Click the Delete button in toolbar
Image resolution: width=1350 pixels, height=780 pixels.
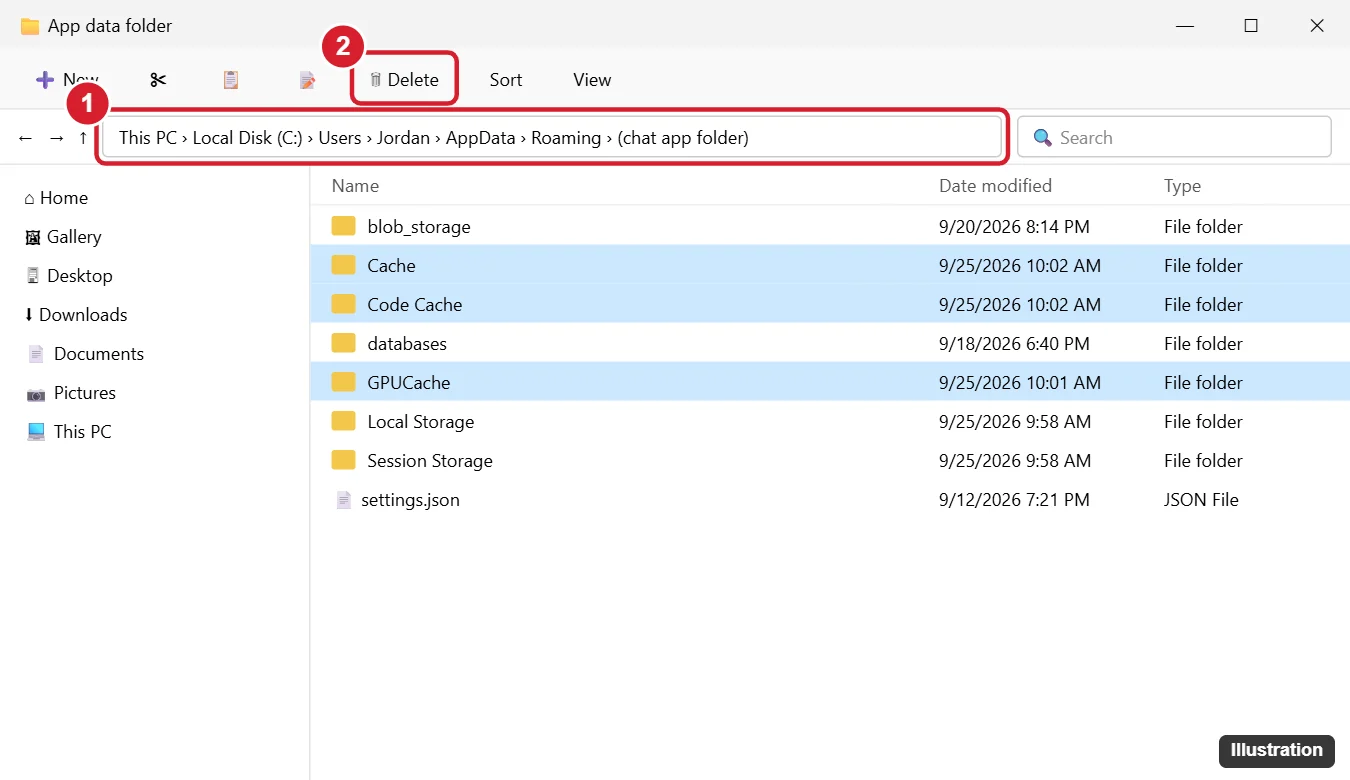click(404, 80)
